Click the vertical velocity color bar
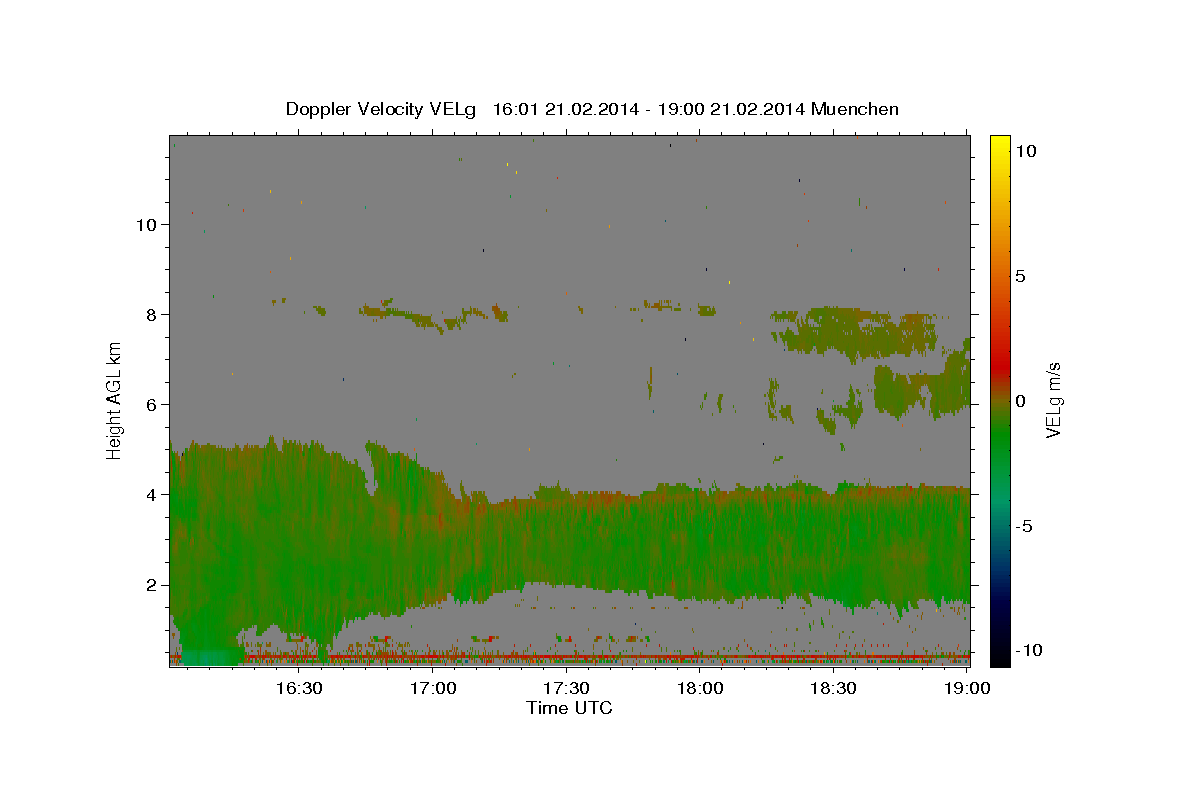The image size is (1200, 800). pos(1000,400)
